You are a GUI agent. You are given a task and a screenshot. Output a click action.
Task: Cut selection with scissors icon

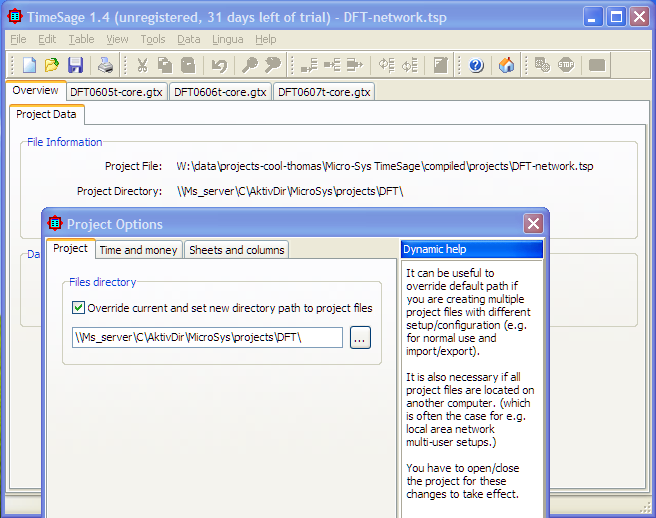(x=142, y=65)
